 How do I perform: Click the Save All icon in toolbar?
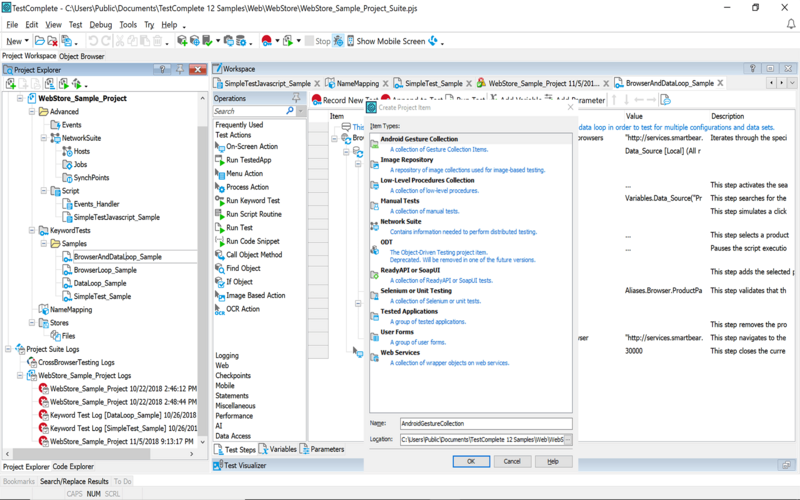pos(66,41)
